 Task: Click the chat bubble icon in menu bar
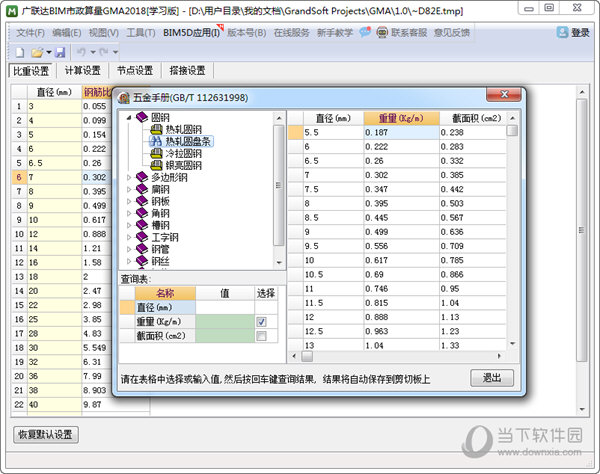coord(365,32)
